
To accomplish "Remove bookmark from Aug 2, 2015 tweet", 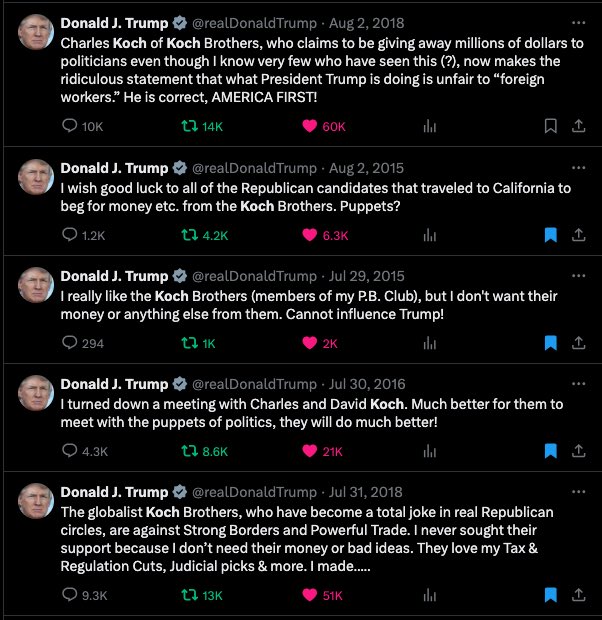I will pyautogui.click(x=549, y=235).
